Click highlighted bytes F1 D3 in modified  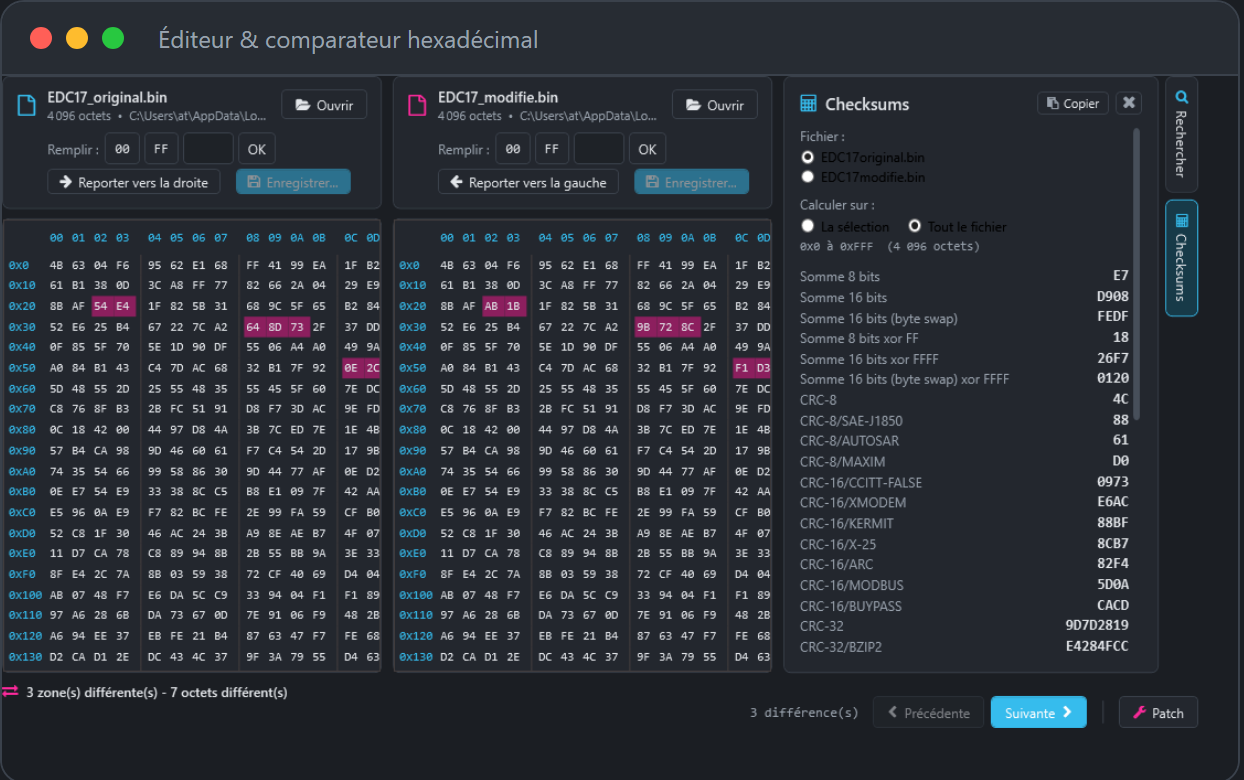(752, 368)
